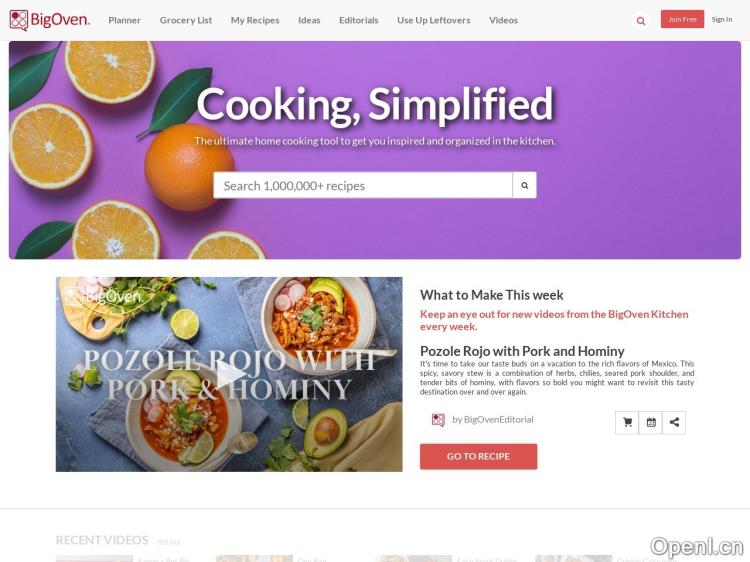Submit recipe search with magnifier button

pyautogui.click(x=524, y=185)
